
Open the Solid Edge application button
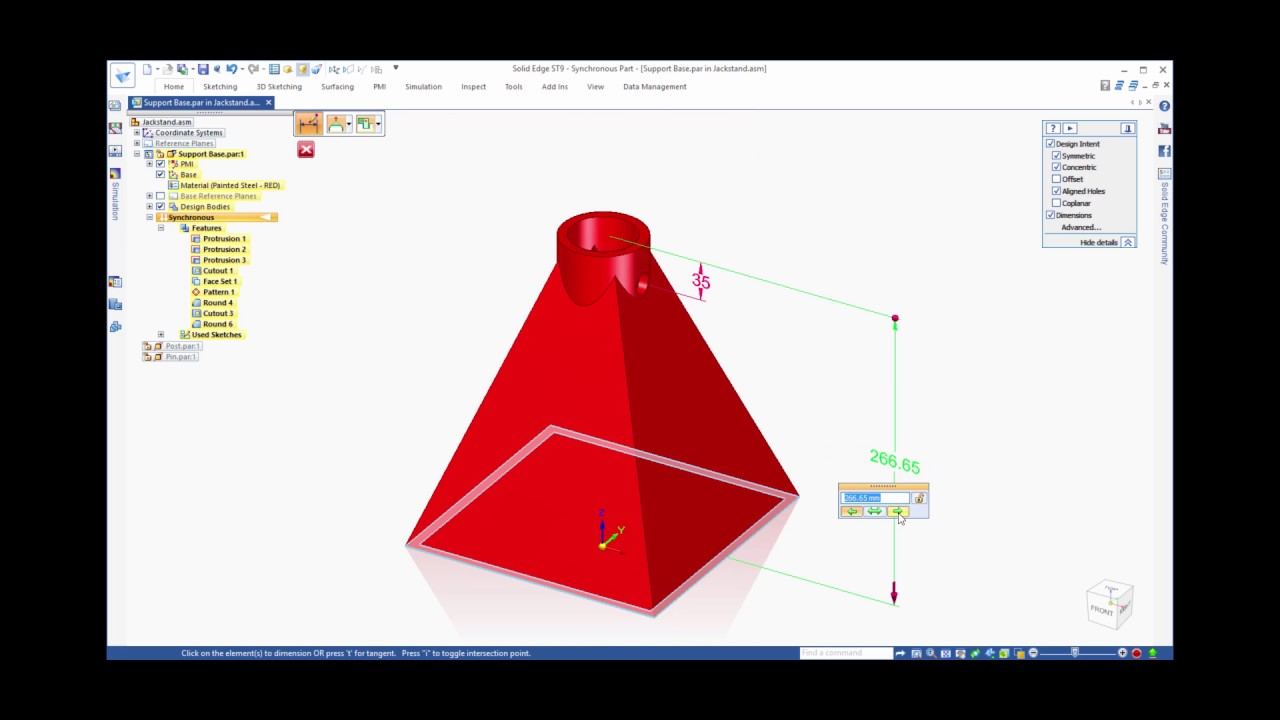[122, 75]
